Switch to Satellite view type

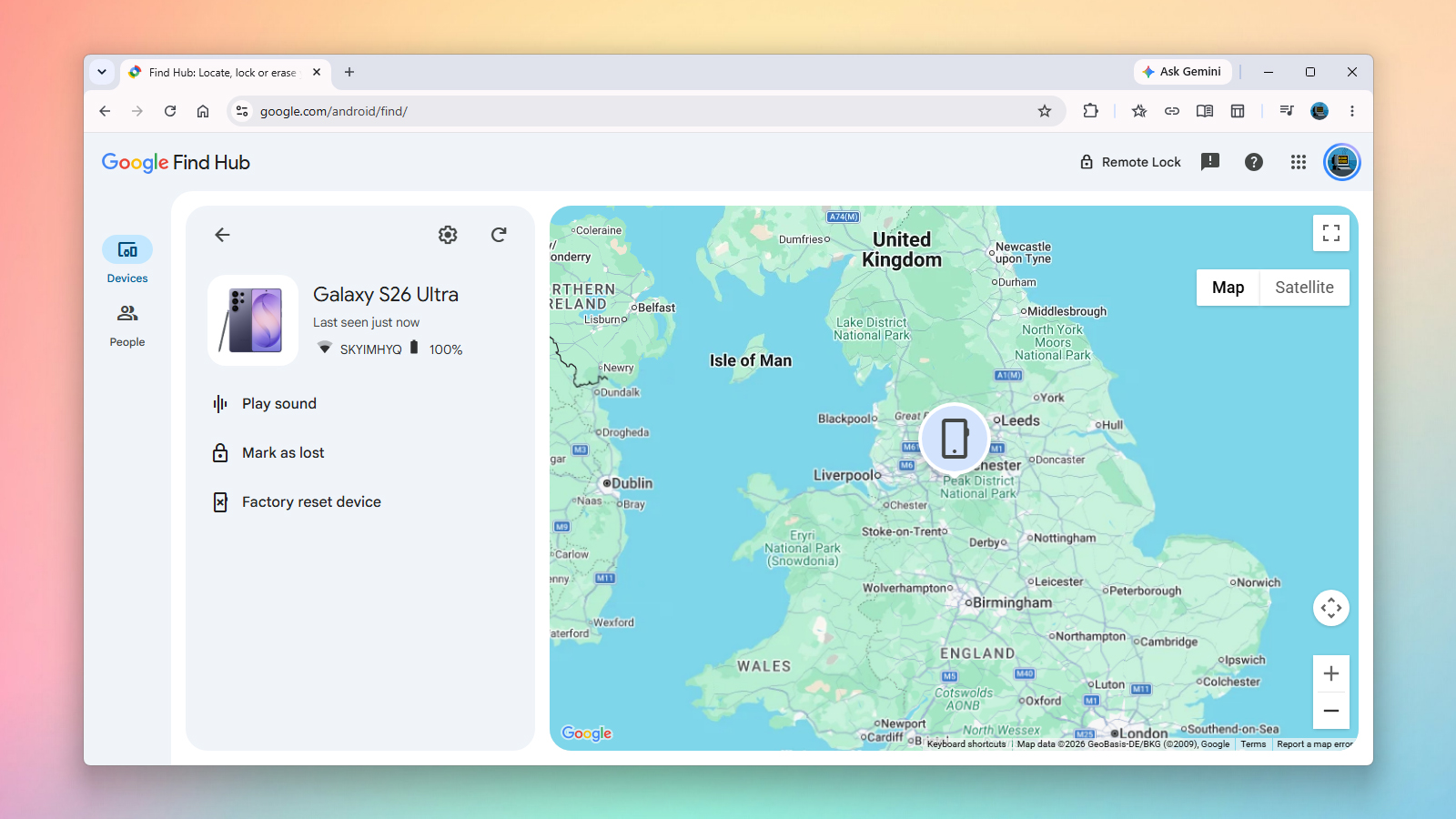click(x=1304, y=288)
